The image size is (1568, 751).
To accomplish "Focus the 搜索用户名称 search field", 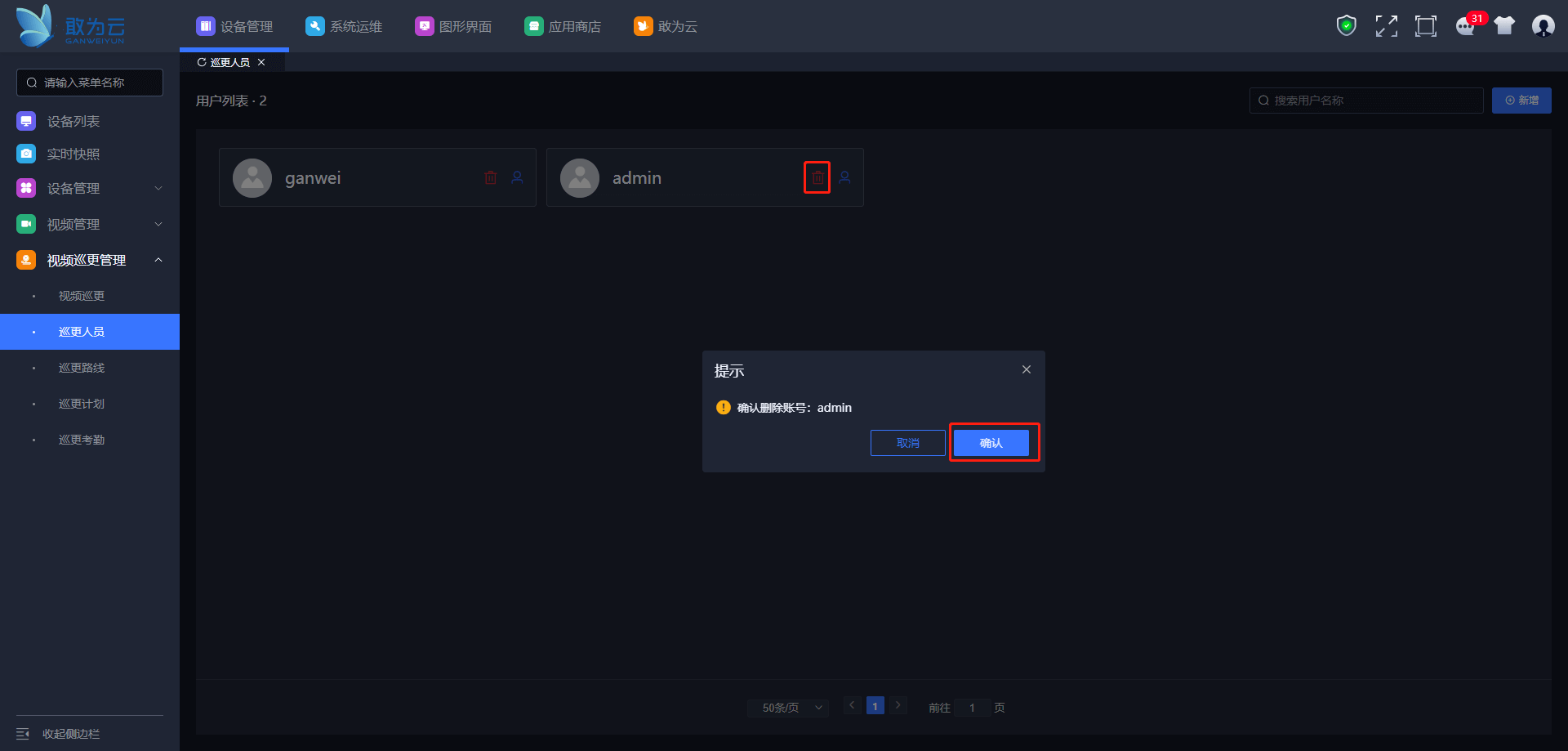I will coord(1366,101).
